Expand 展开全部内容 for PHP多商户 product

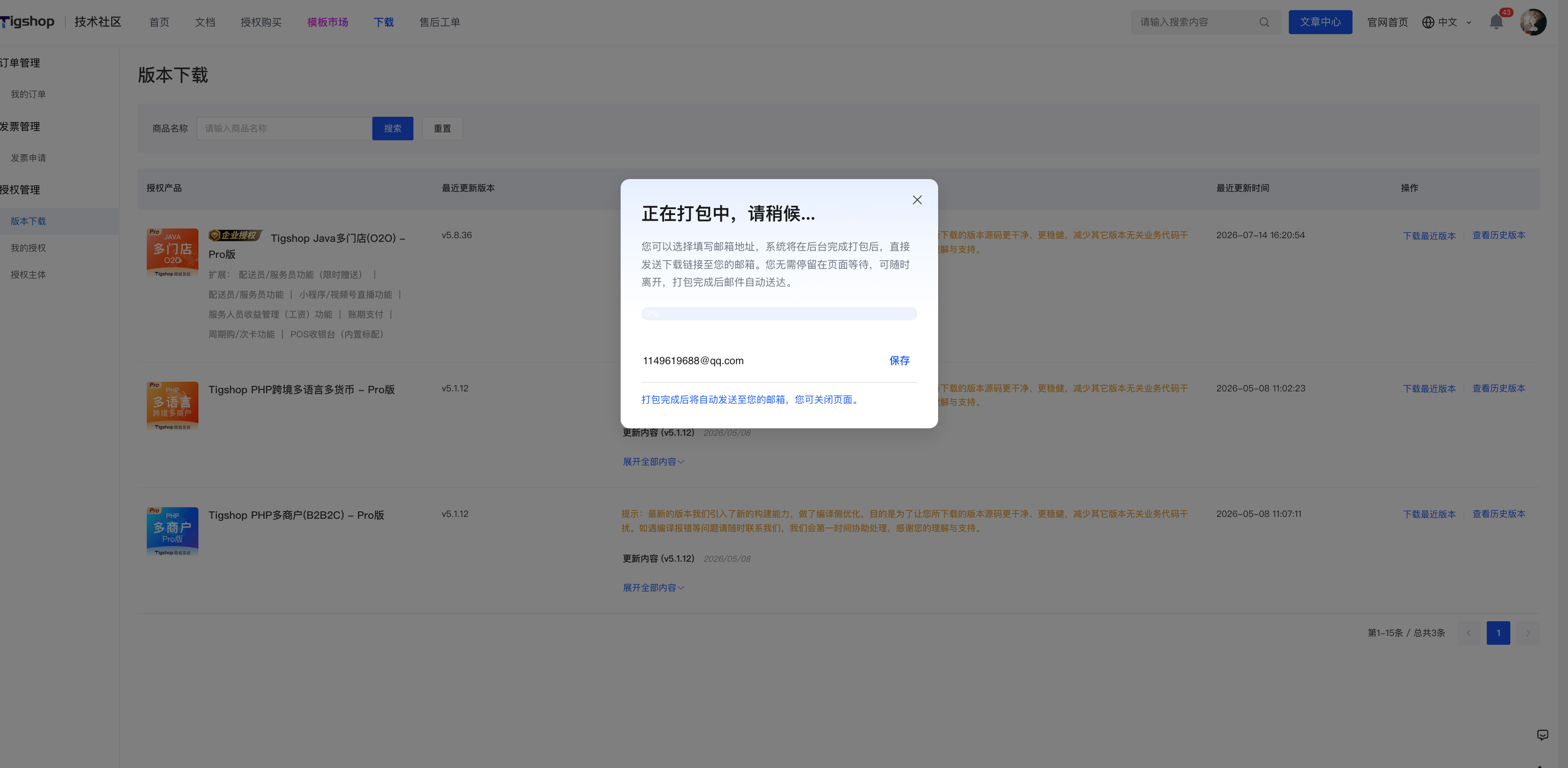point(653,588)
